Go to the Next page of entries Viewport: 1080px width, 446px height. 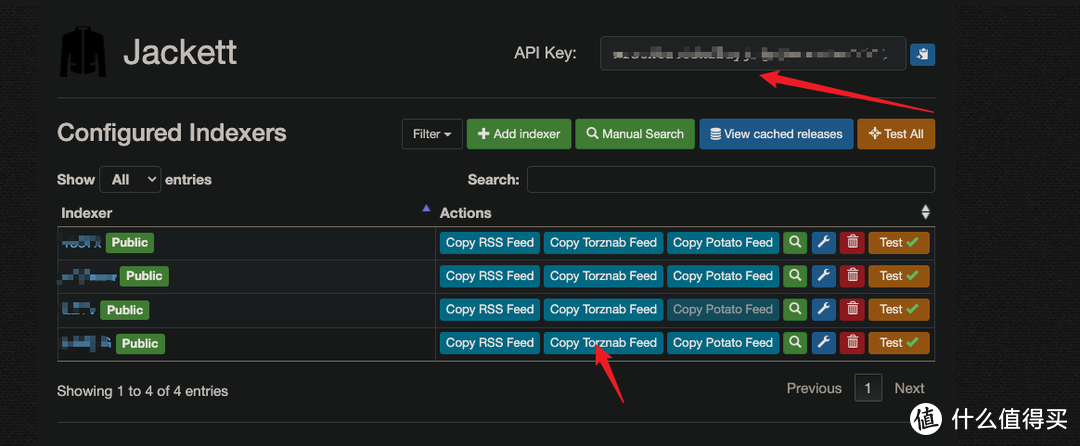[909, 388]
